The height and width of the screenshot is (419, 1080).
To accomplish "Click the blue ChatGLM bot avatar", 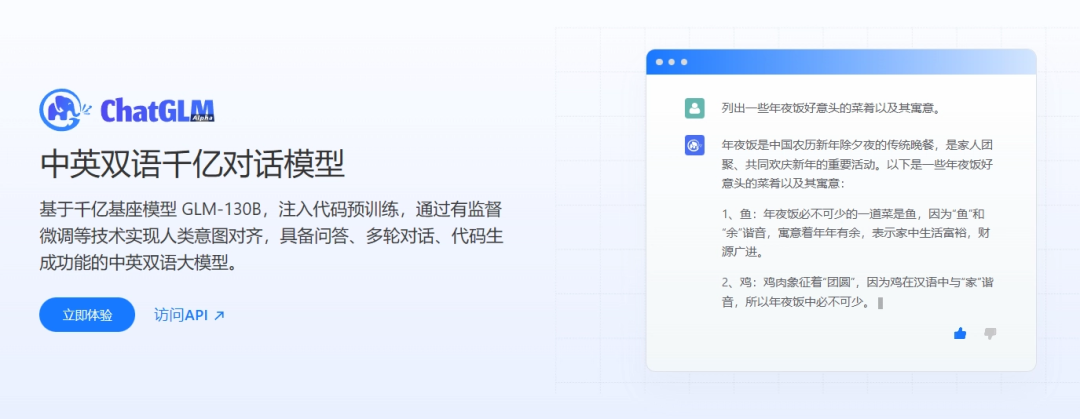I will (x=695, y=146).
